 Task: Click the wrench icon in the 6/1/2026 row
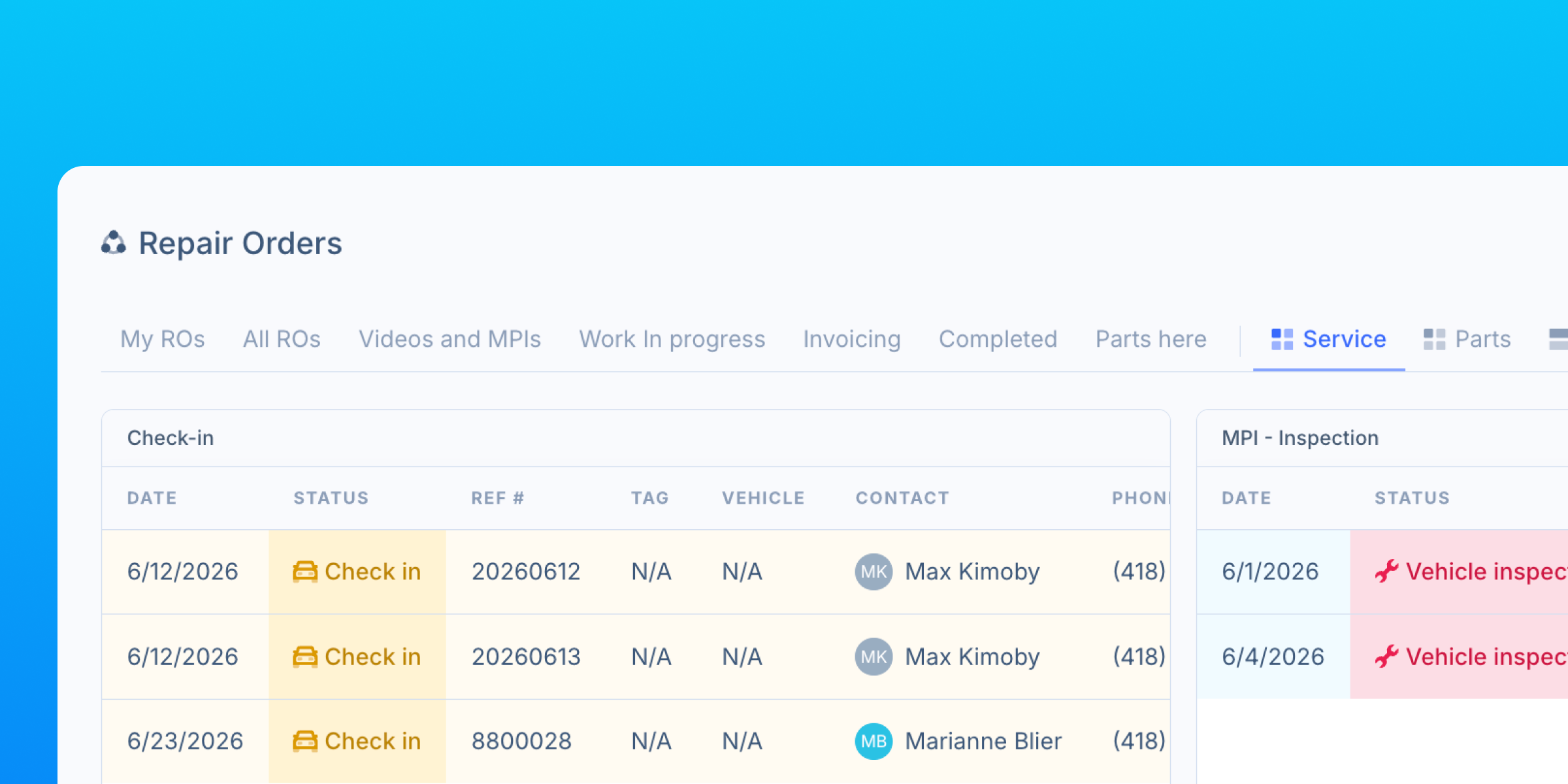tap(1386, 572)
